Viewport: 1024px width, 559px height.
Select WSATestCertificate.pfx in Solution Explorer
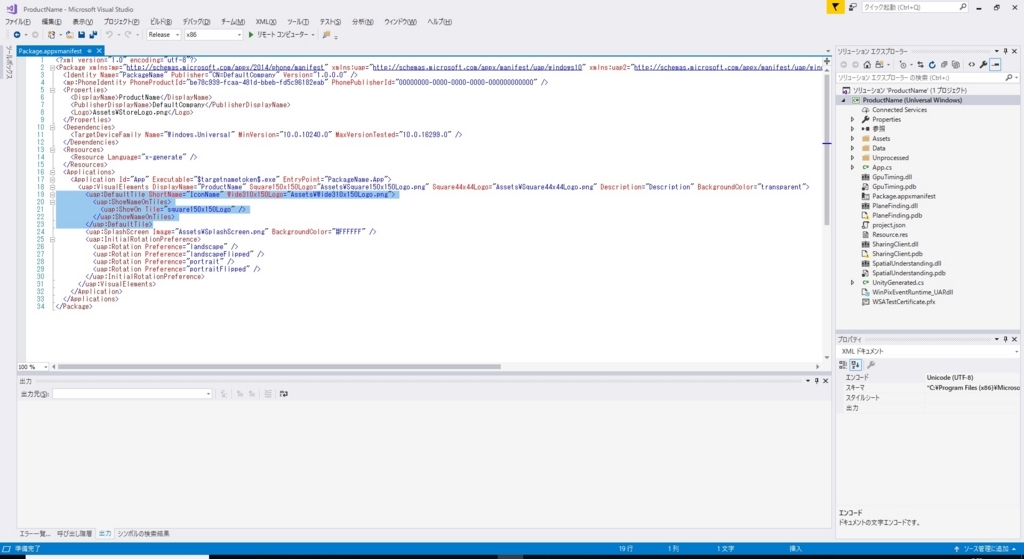pos(903,302)
